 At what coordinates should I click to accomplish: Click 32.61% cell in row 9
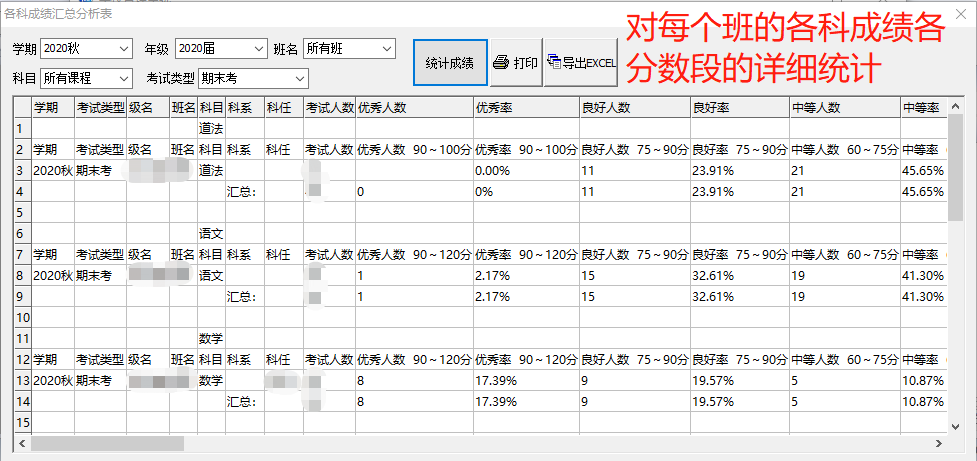coord(740,297)
